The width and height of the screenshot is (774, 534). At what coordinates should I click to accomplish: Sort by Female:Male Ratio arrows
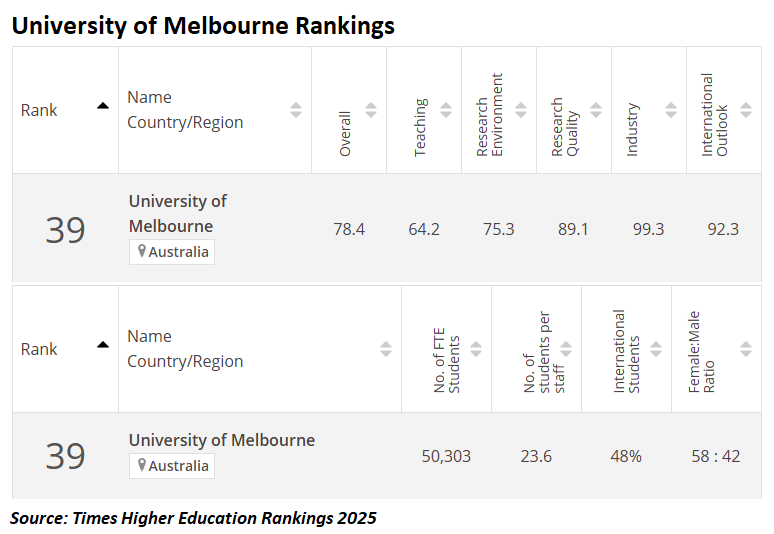coord(746,349)
